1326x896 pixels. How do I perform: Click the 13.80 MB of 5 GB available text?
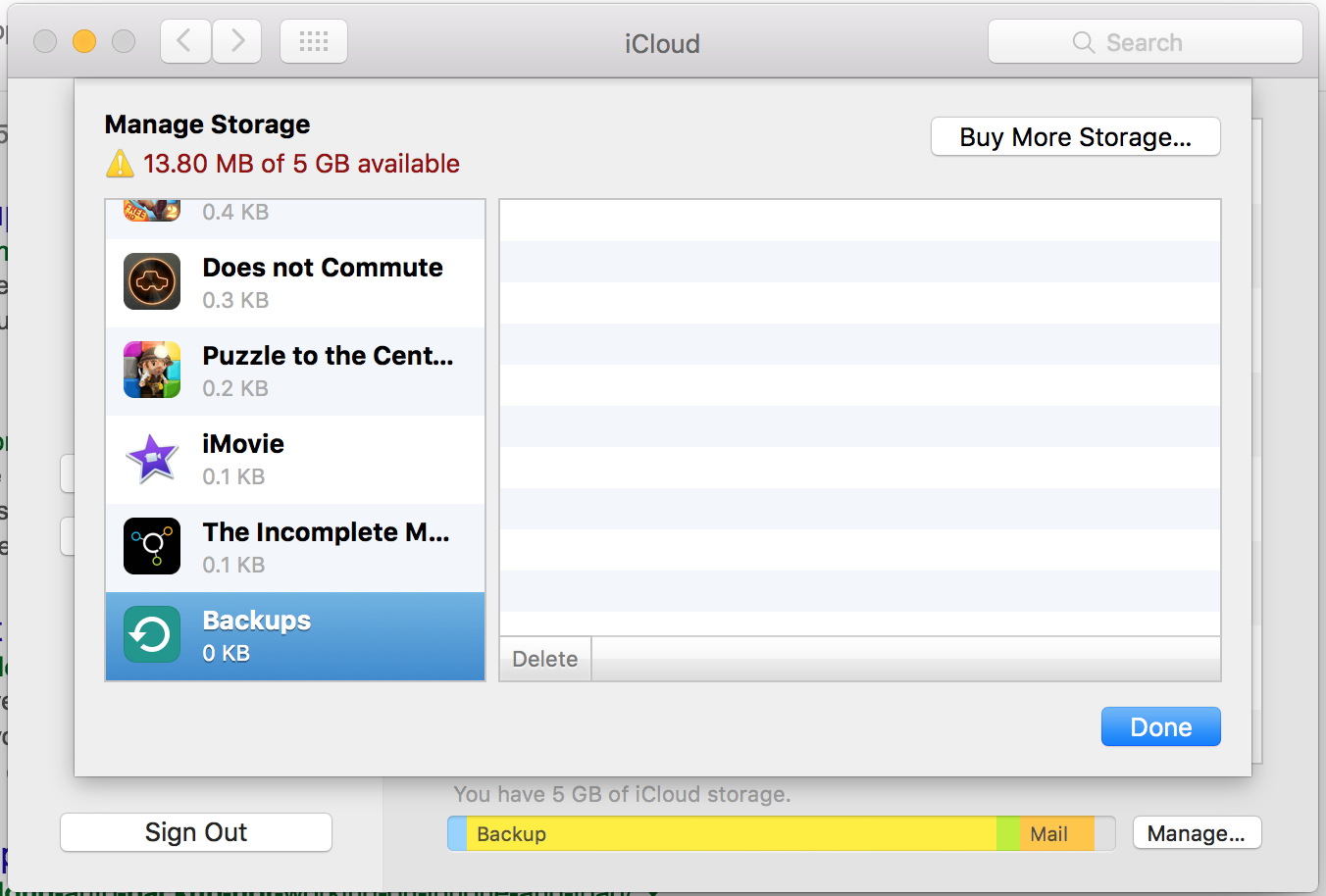tap(301, 164)
